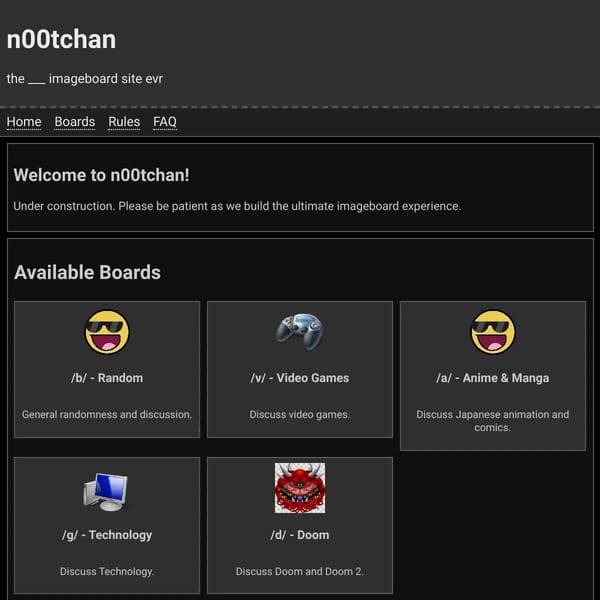Click the n00tchan site title
The width and height of the screenshot is (600, 600).
pyautogui.click(x=61, y=39)
